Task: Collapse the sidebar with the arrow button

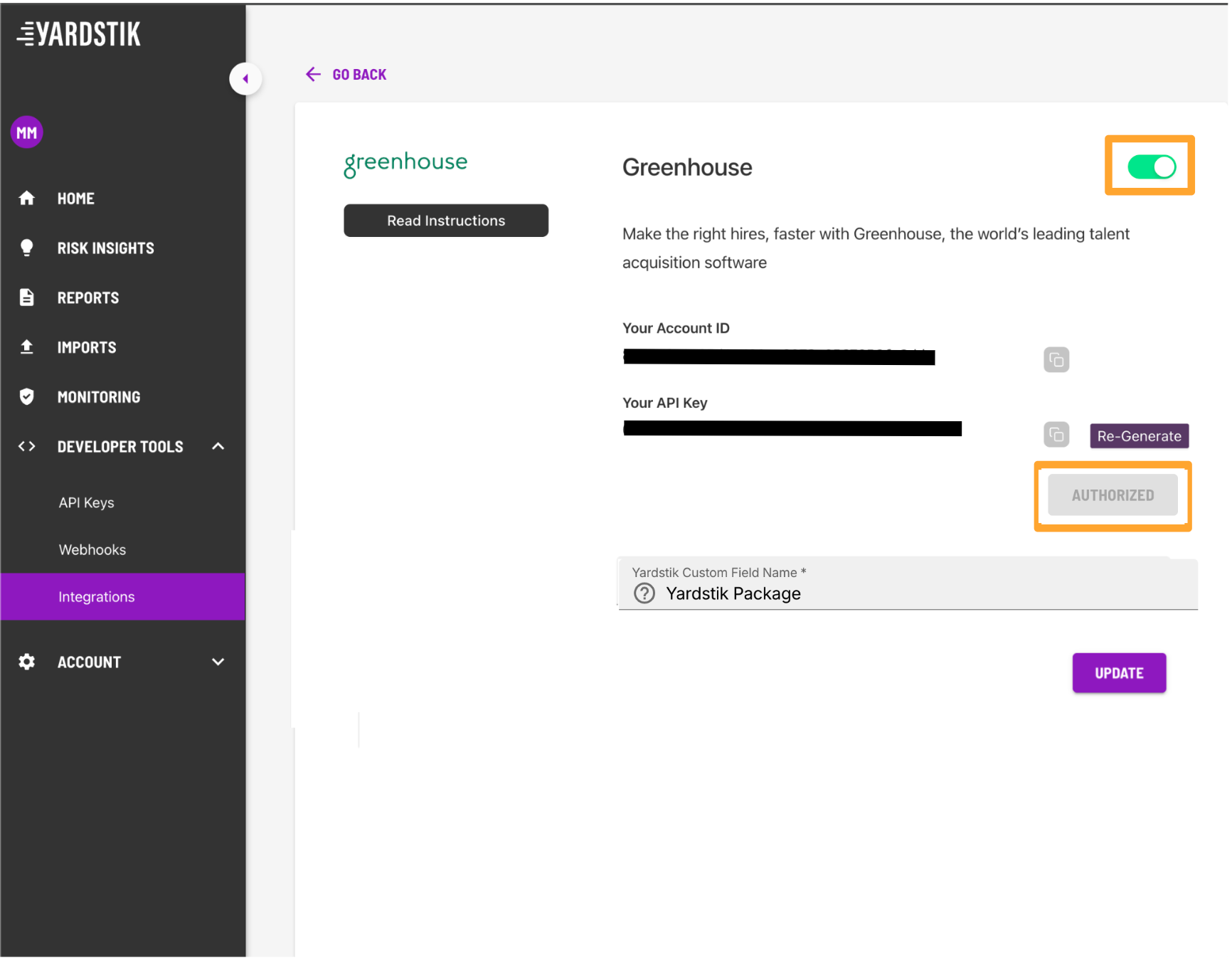Action: 245,78
